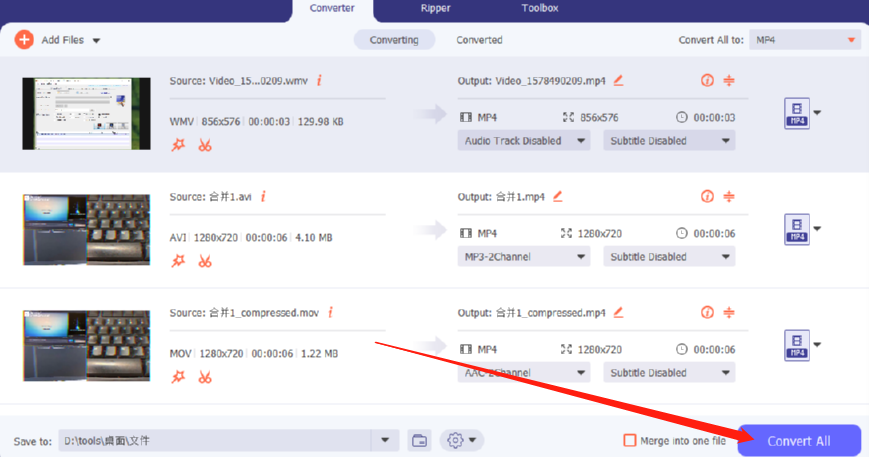The height and width of the screenshot is (457, 869).
Task: Open the Audio Track Disabled dropdown
Action: 524,141
